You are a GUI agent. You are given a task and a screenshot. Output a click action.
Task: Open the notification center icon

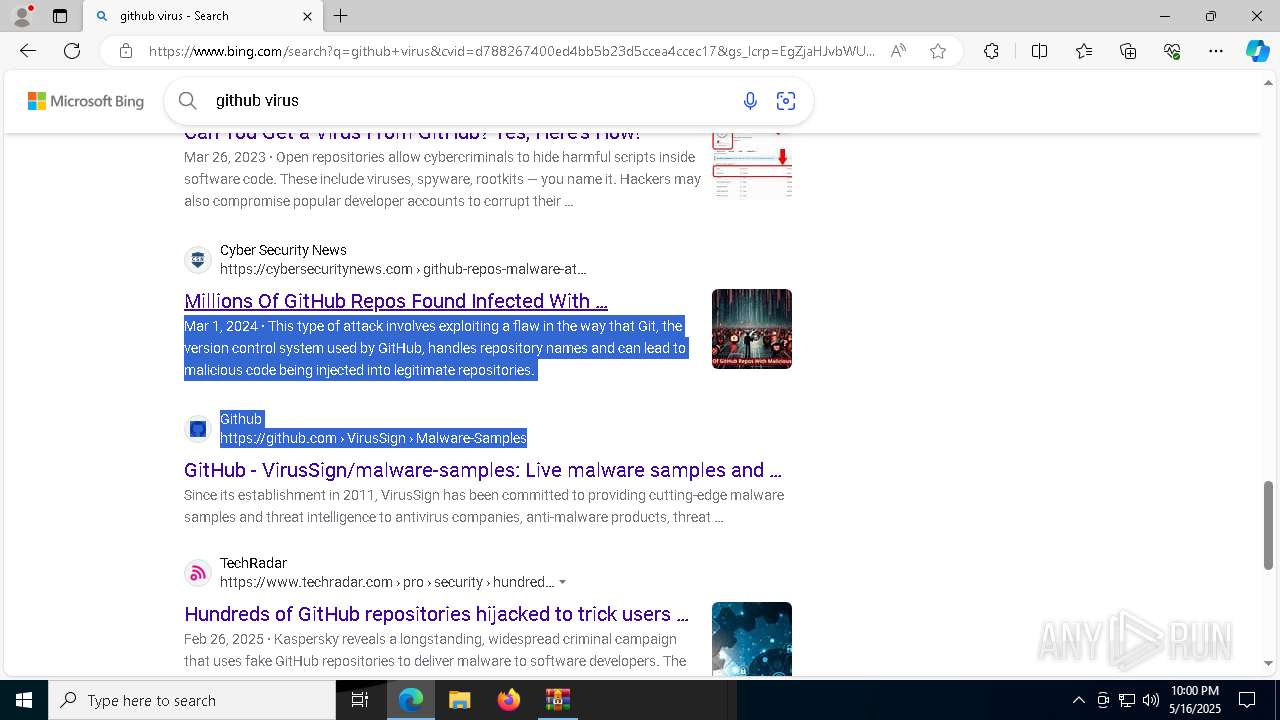(x=1247, y=700)
